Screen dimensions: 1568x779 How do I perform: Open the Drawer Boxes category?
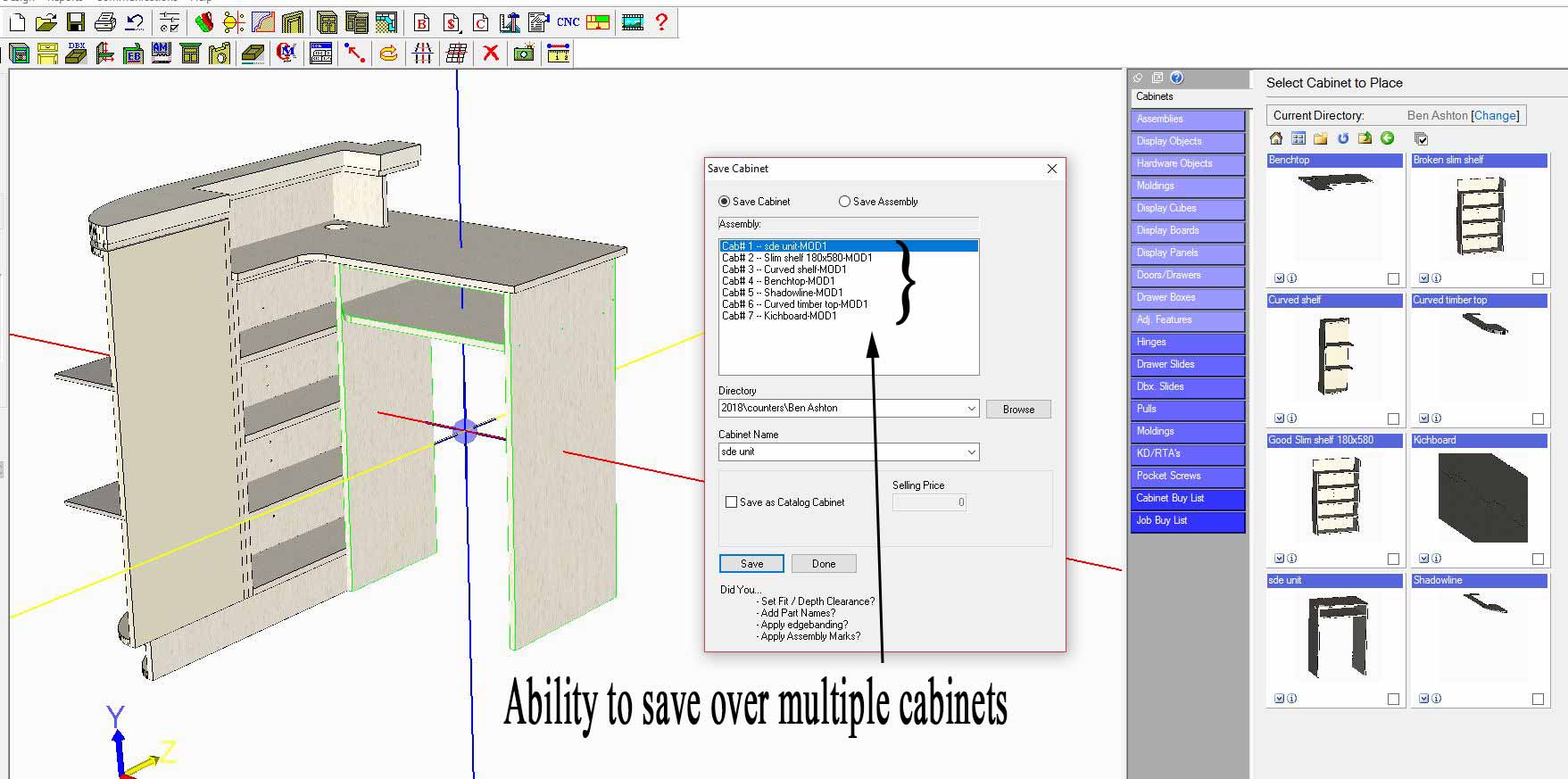pyautogui.click(x=1186, y=297)
